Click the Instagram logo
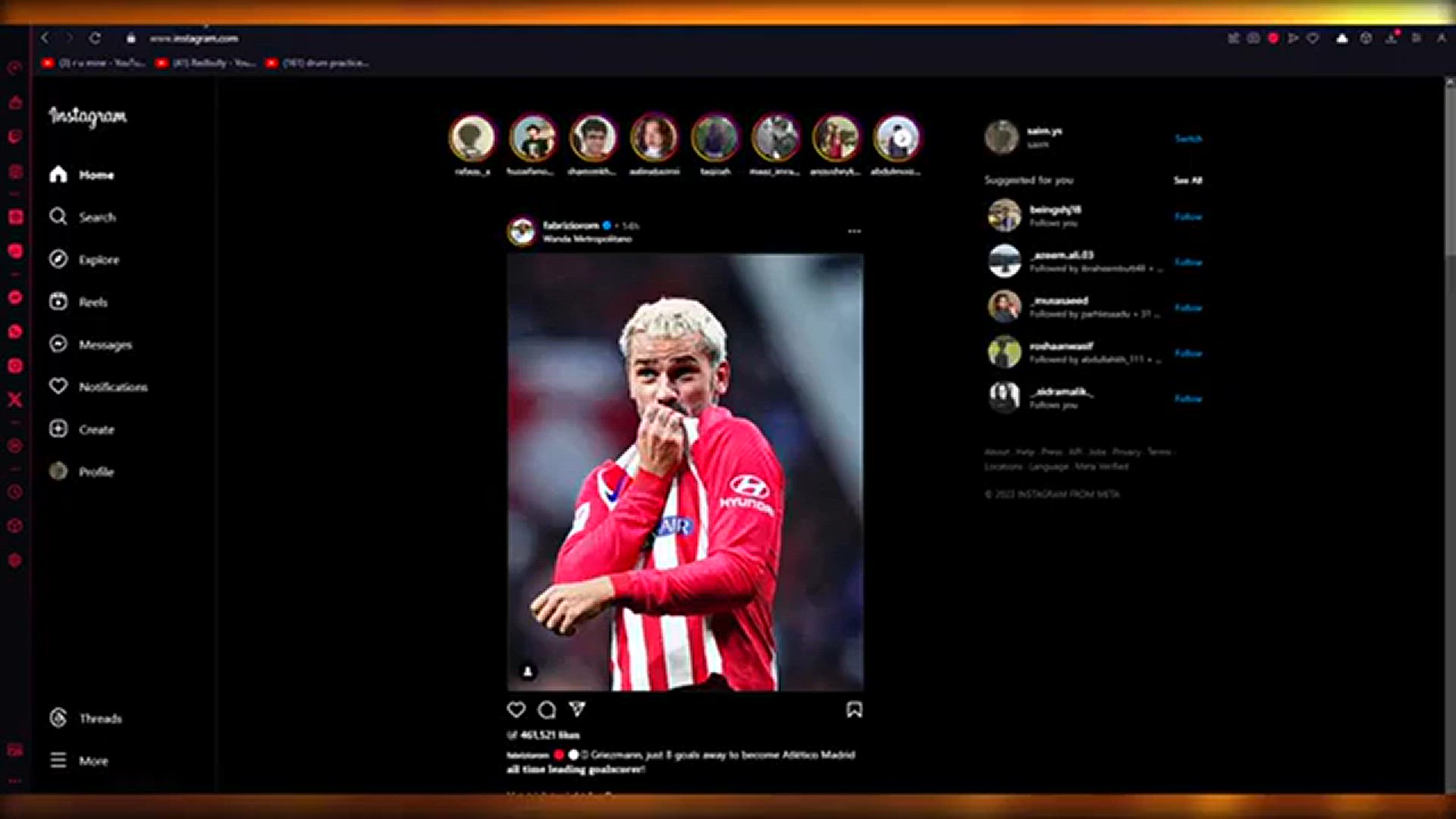 (x=88, y=116)
